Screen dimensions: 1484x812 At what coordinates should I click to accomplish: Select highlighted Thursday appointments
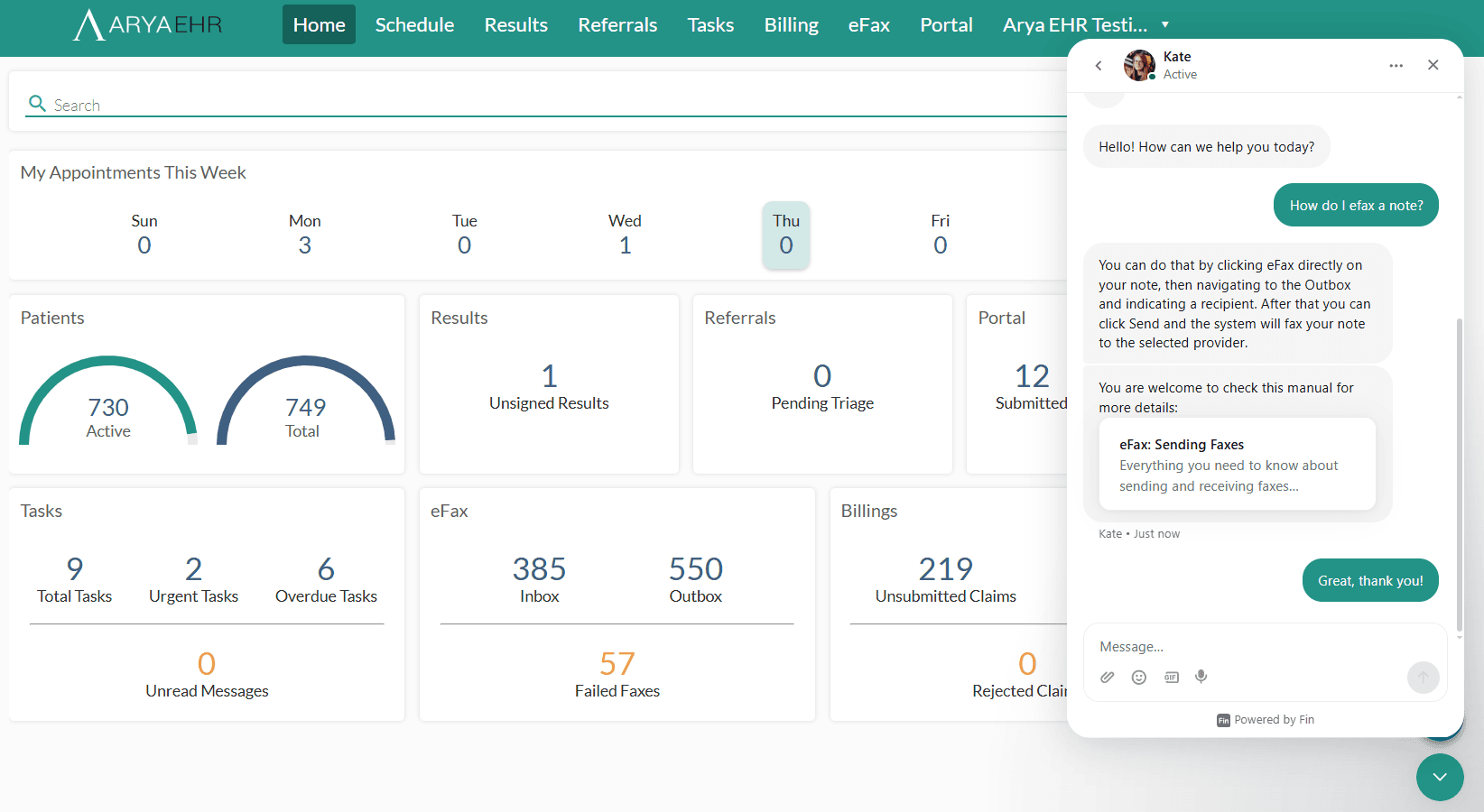point(786,235)
